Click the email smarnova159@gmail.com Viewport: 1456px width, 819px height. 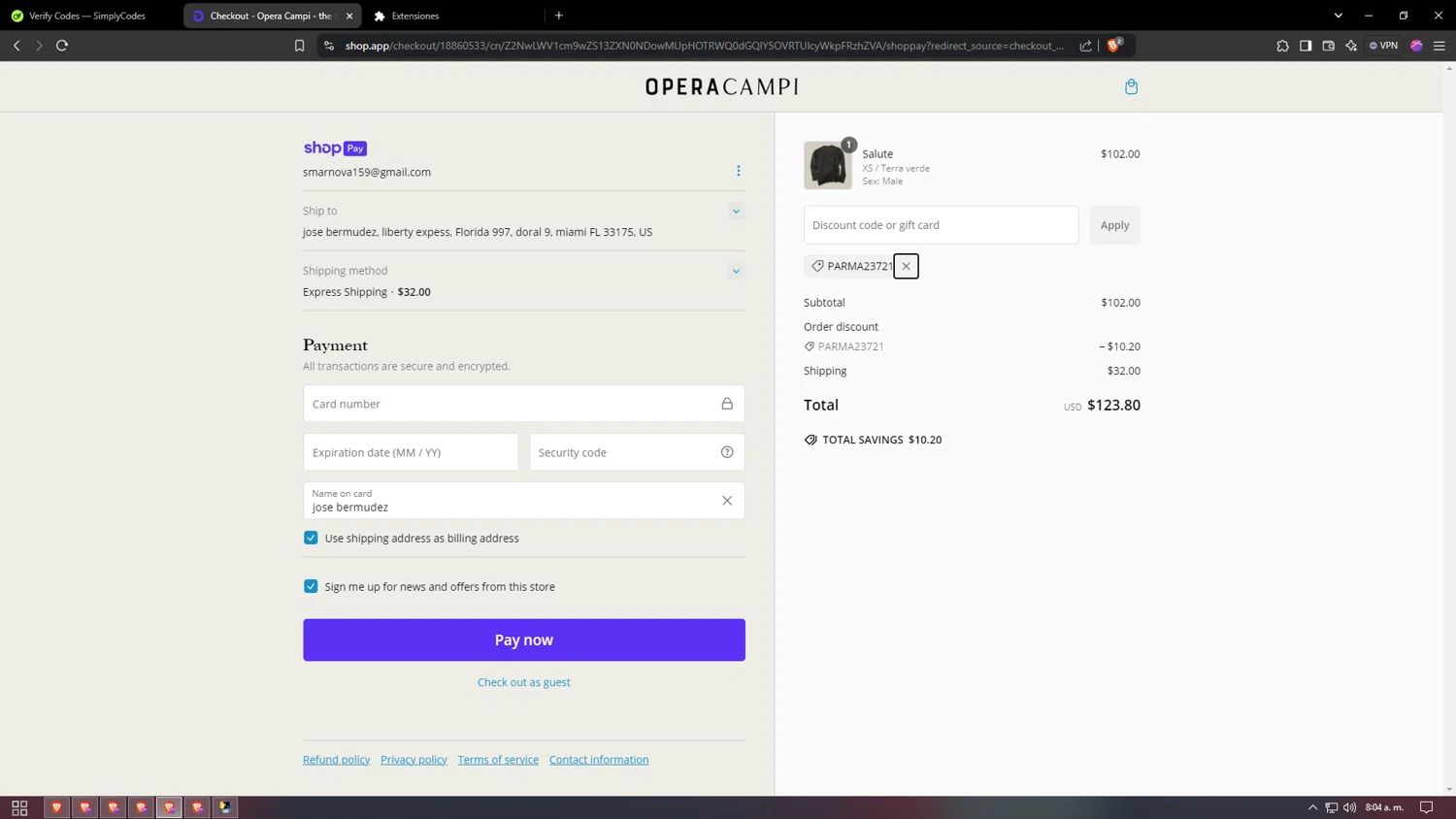point(367,172)
